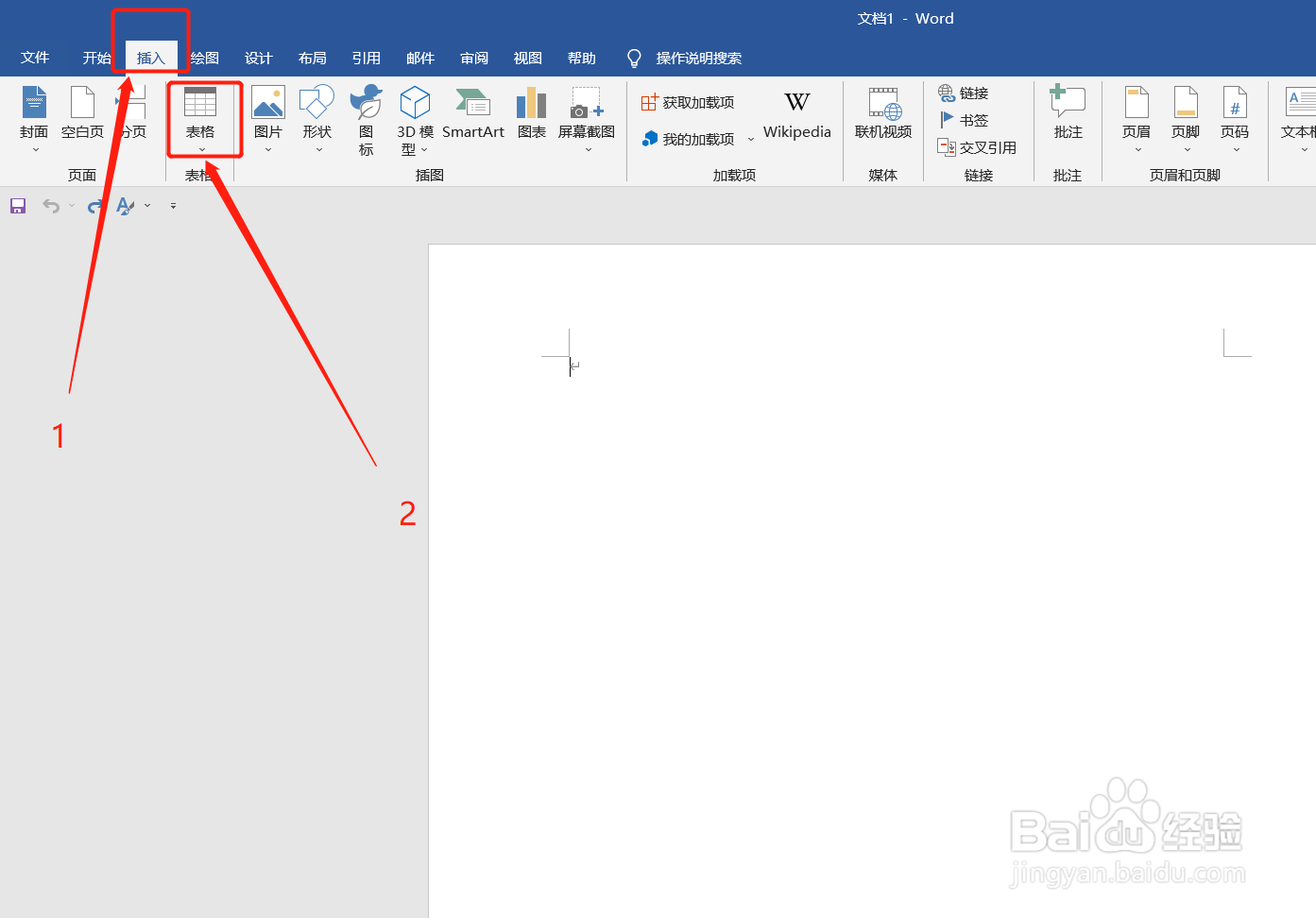Image resolution: width=1316 pixels, height=918 pixels.
Task: Expand the Header (页眉) dropdown arrow
Action: click(x=1138, y=149)
